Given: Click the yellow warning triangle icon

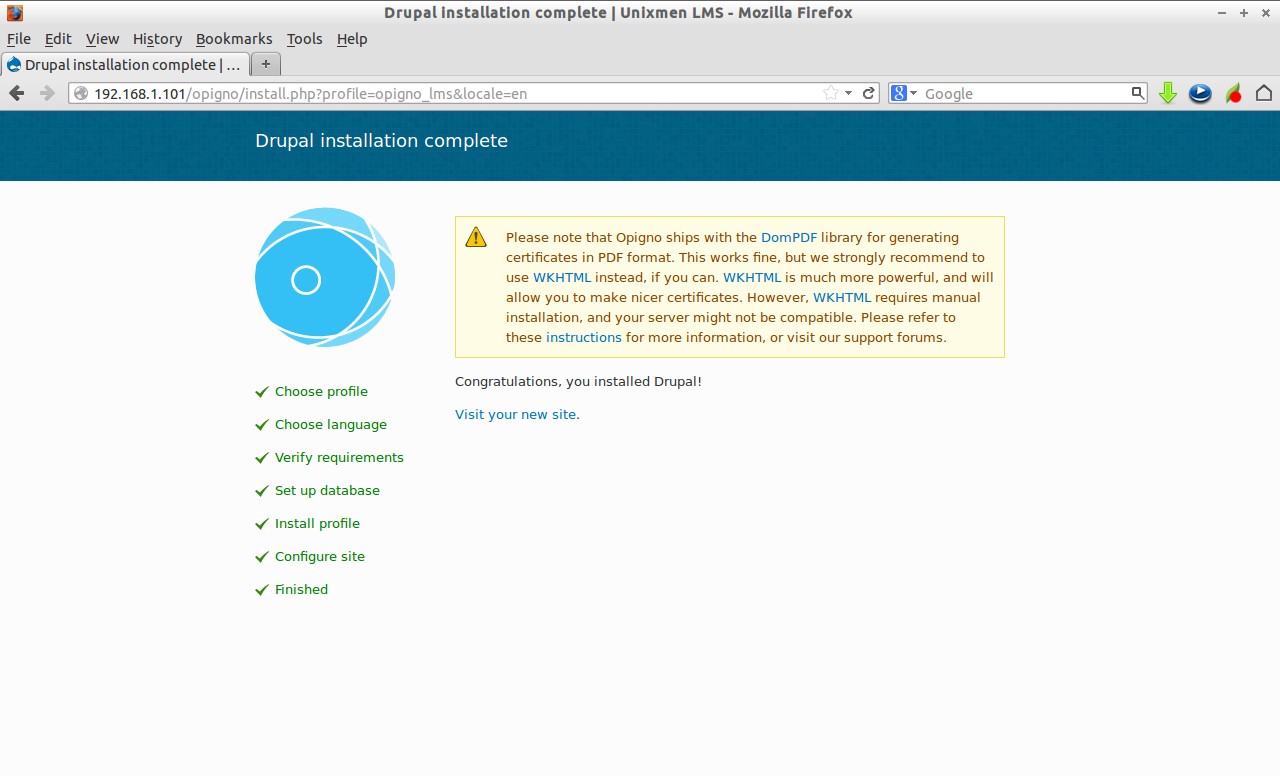Looking at the screenshot, I should pyautogui.click(x=476, y=237).
